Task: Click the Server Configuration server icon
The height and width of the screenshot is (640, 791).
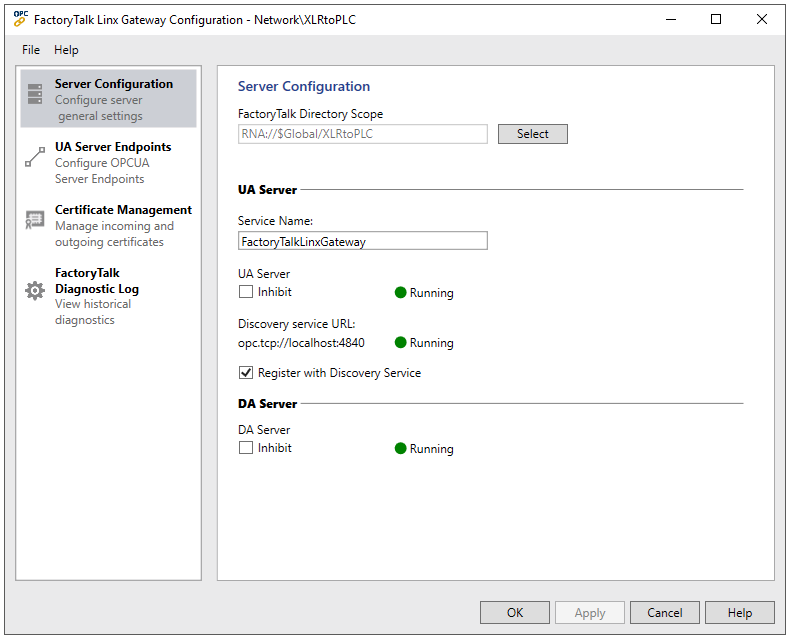Action: [35, 94]
